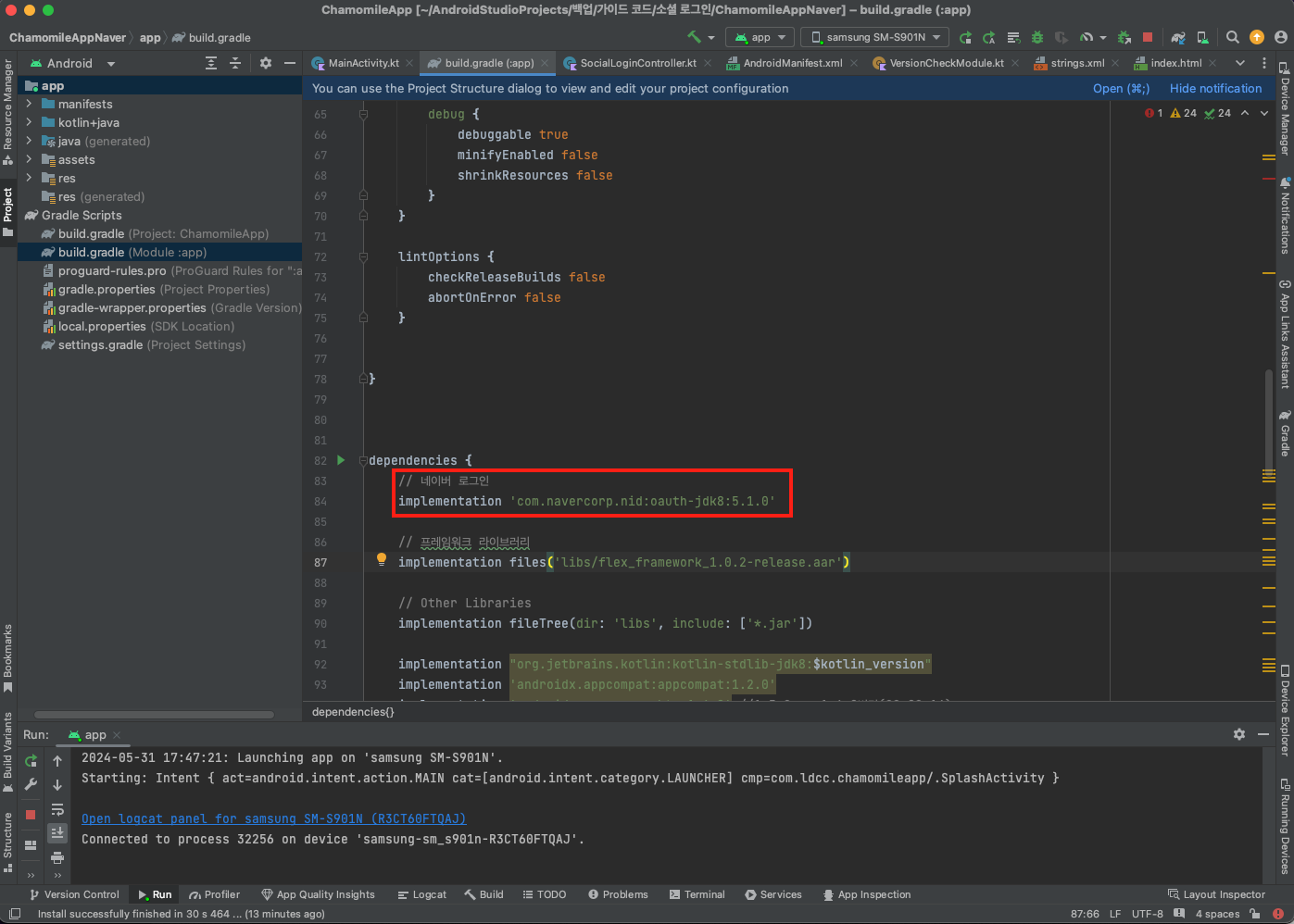Image resolution: width=1294 pixels, height=924 pixels.
Task: Click the Hide notification link
Action: tap(1215, 89)
